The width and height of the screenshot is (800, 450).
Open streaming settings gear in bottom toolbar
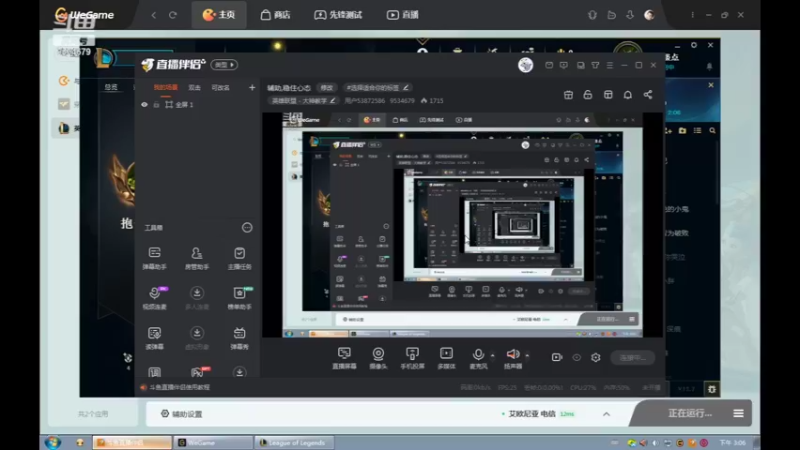coord(595,358)
